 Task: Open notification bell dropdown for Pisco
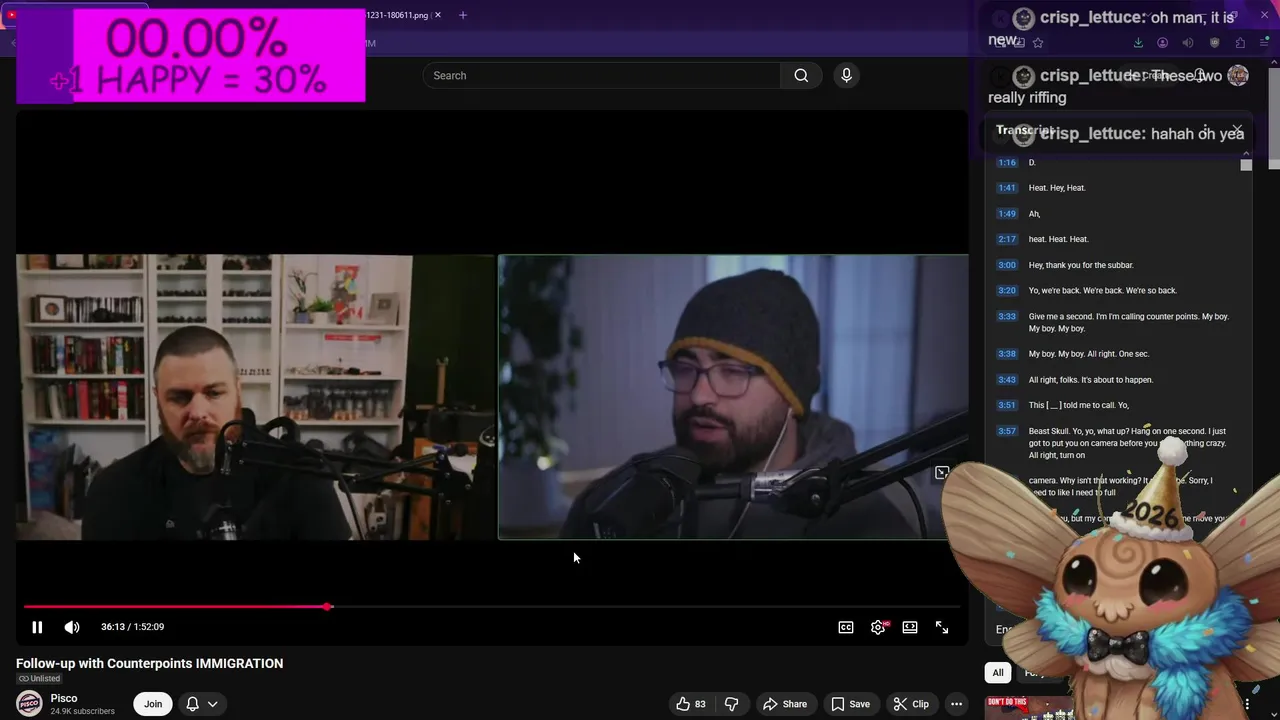click(x=201, y=704)
